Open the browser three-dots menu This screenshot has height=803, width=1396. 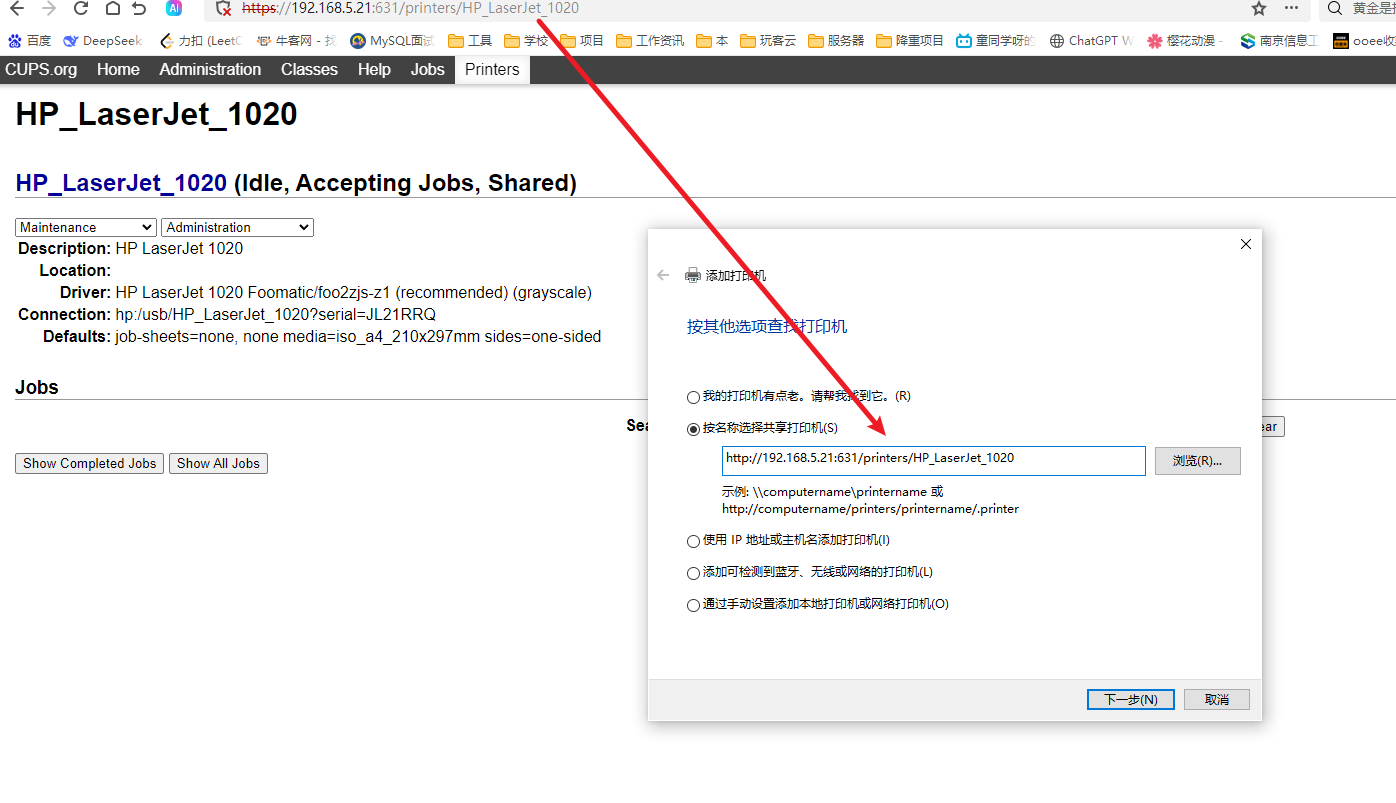(1291, 8)
